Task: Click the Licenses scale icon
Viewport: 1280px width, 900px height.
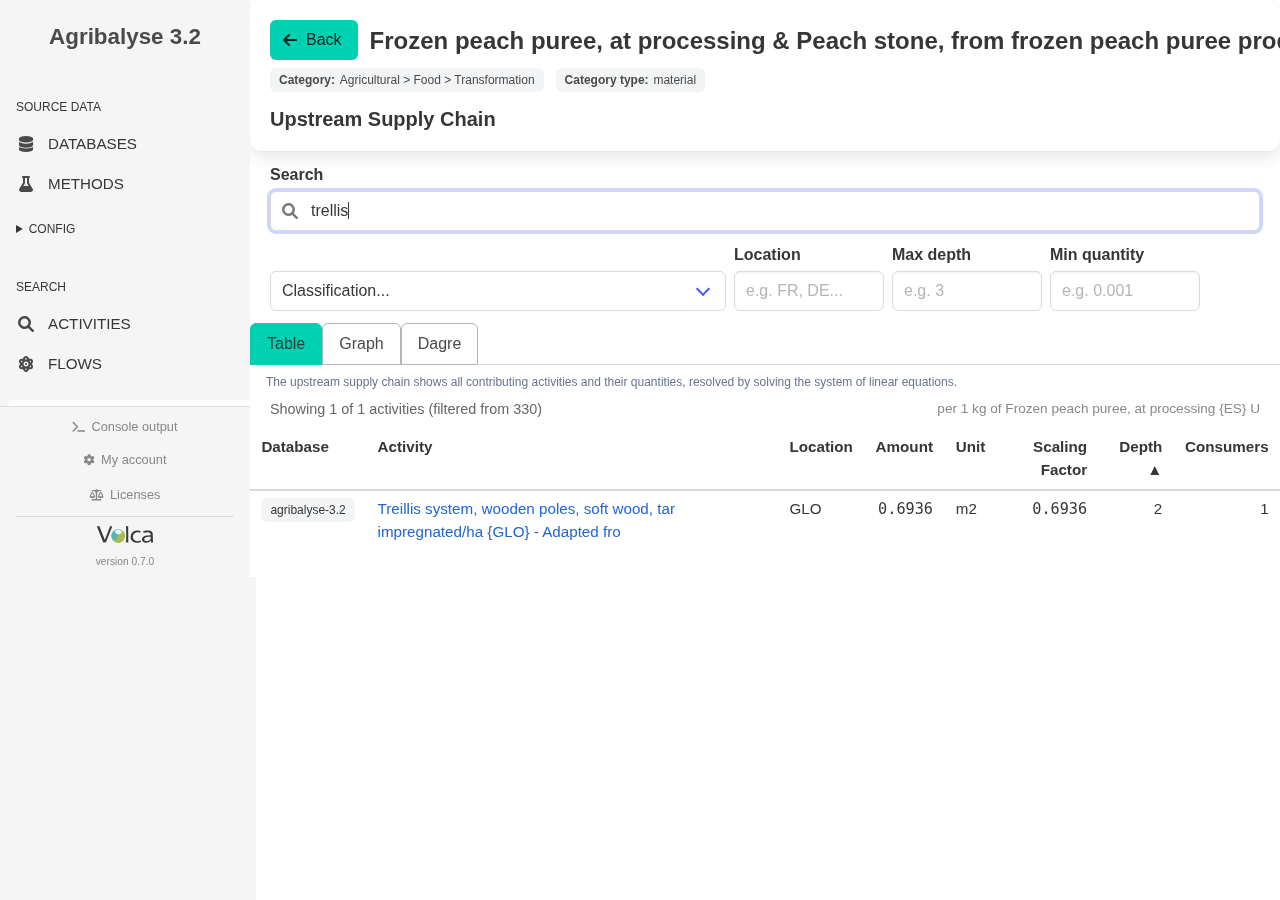Action: (x=96, y=495)
